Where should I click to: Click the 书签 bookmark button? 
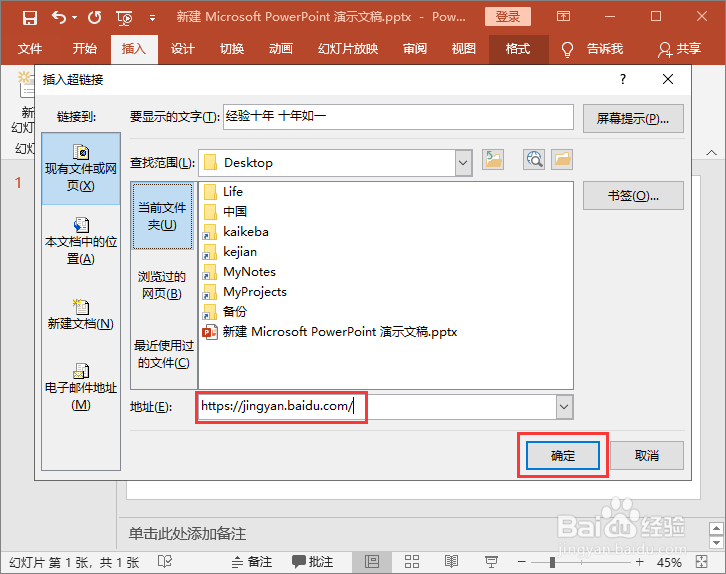tap(633, 195)
